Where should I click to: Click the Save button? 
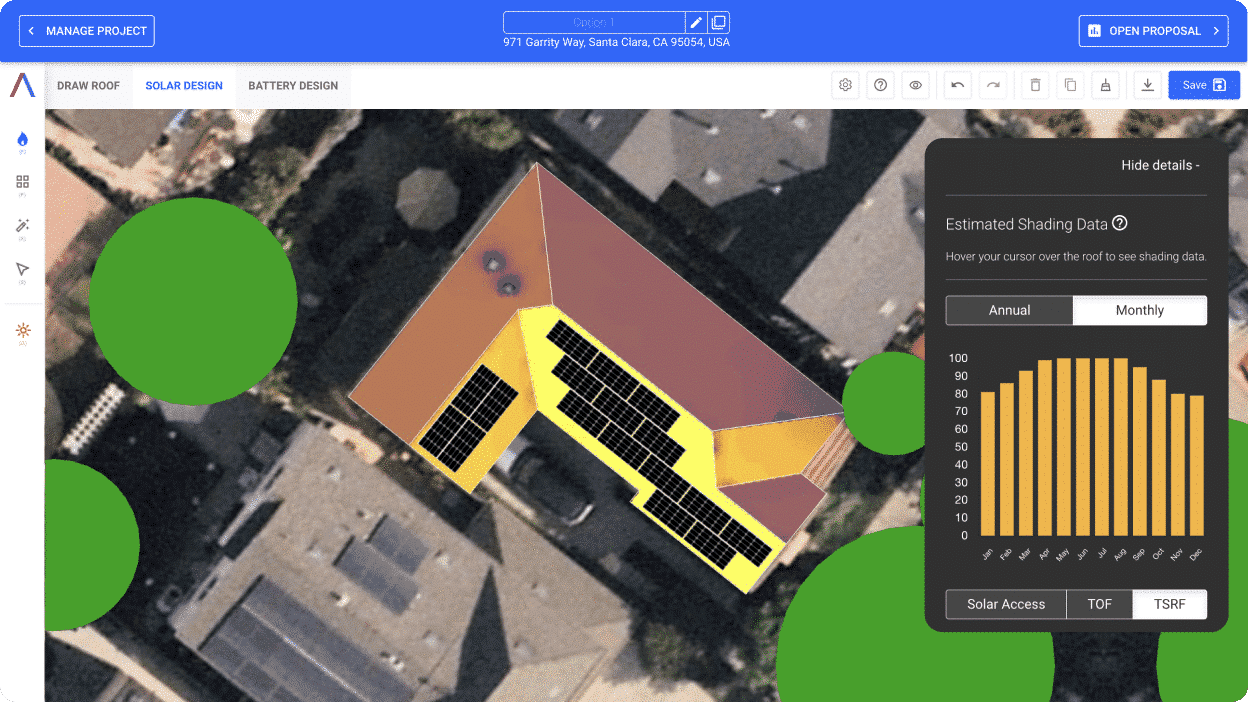[1204, 85]
